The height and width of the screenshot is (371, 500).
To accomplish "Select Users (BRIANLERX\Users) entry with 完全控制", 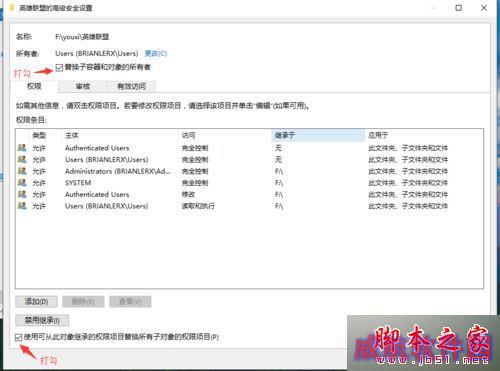I will point(249,159).
